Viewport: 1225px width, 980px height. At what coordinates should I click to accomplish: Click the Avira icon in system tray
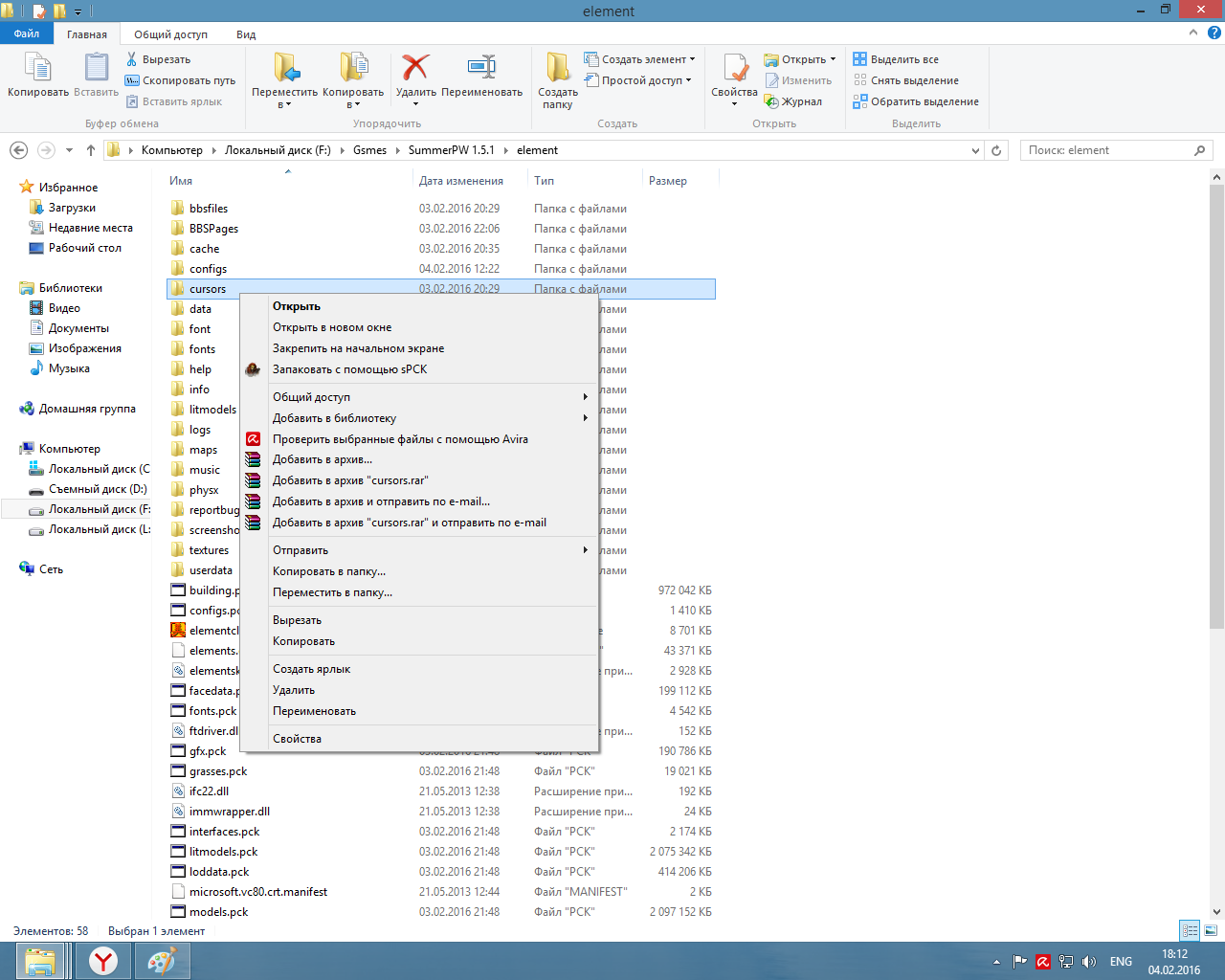[x=1043, y=962]
